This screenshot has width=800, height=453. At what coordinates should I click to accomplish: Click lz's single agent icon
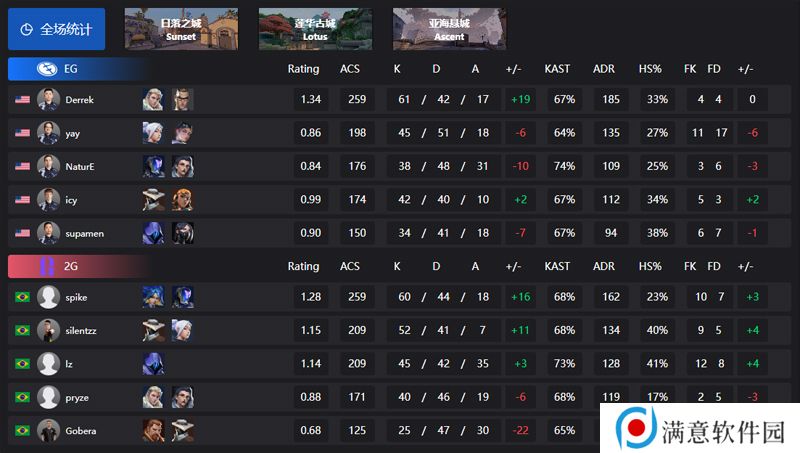pos(153,364)
